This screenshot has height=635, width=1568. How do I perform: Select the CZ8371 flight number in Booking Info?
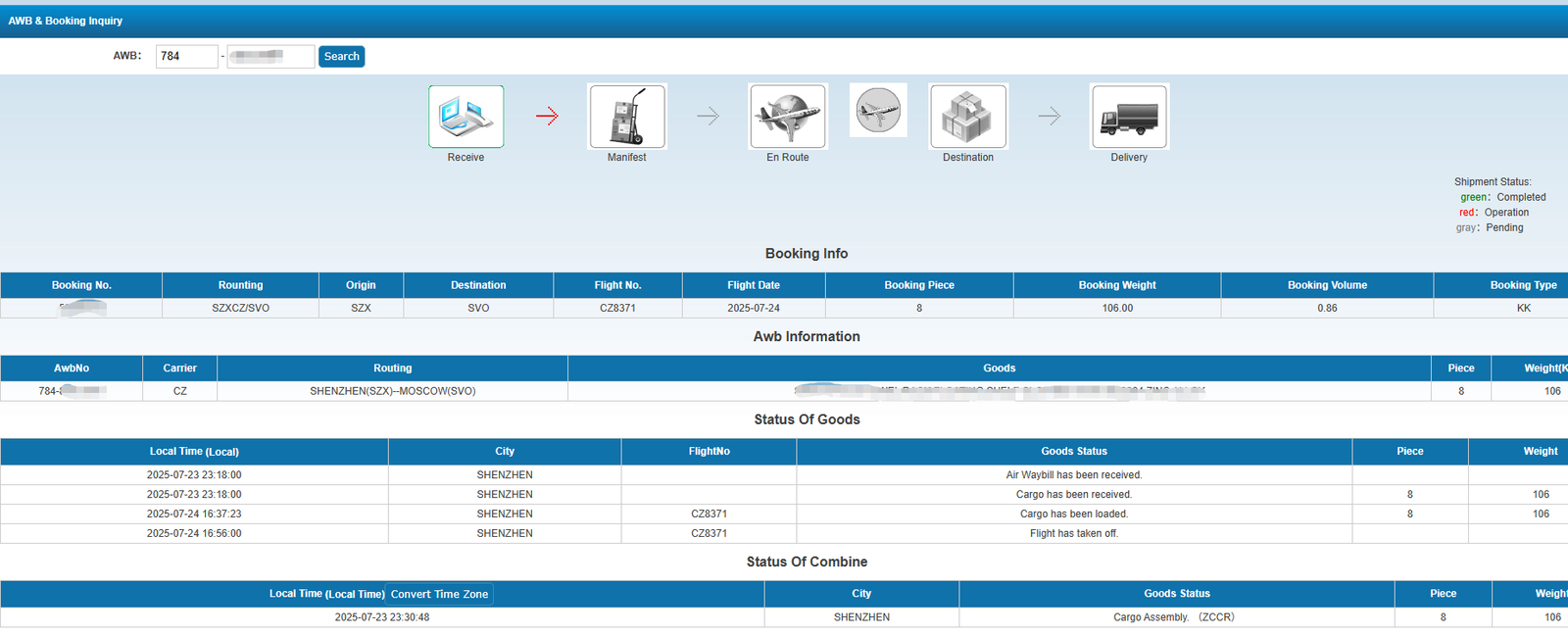(x=617, y=308)
